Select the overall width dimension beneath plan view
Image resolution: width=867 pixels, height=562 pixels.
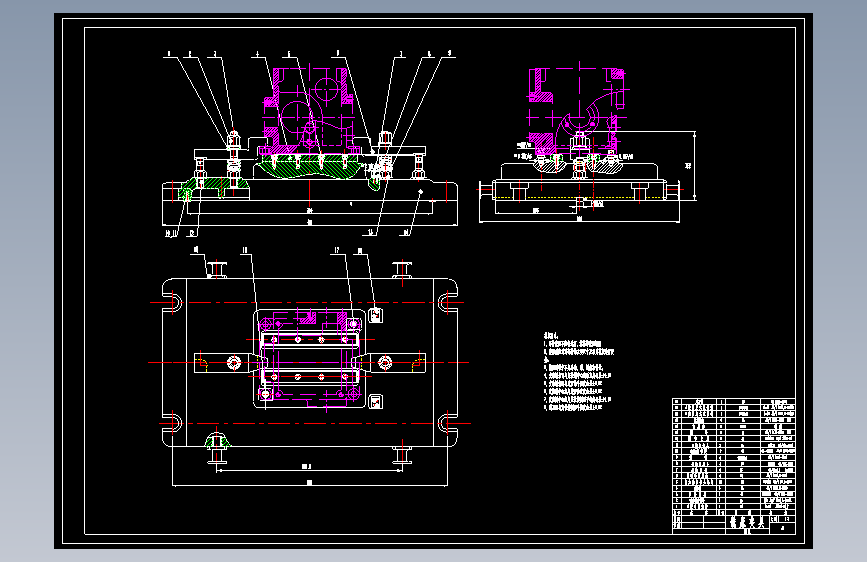pyautogui.click(x=310, y=483)
